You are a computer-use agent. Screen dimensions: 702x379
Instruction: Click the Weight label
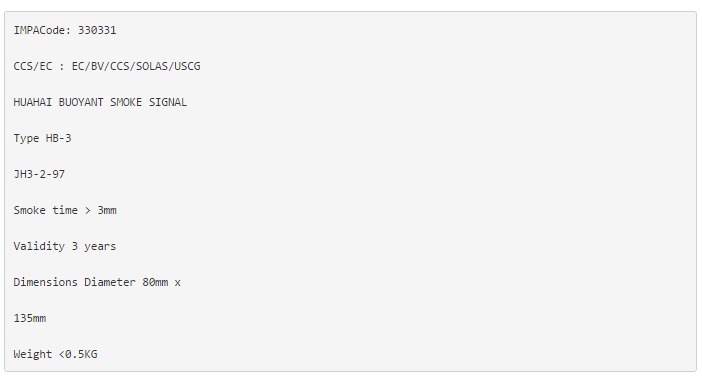[x=33, y=354]
